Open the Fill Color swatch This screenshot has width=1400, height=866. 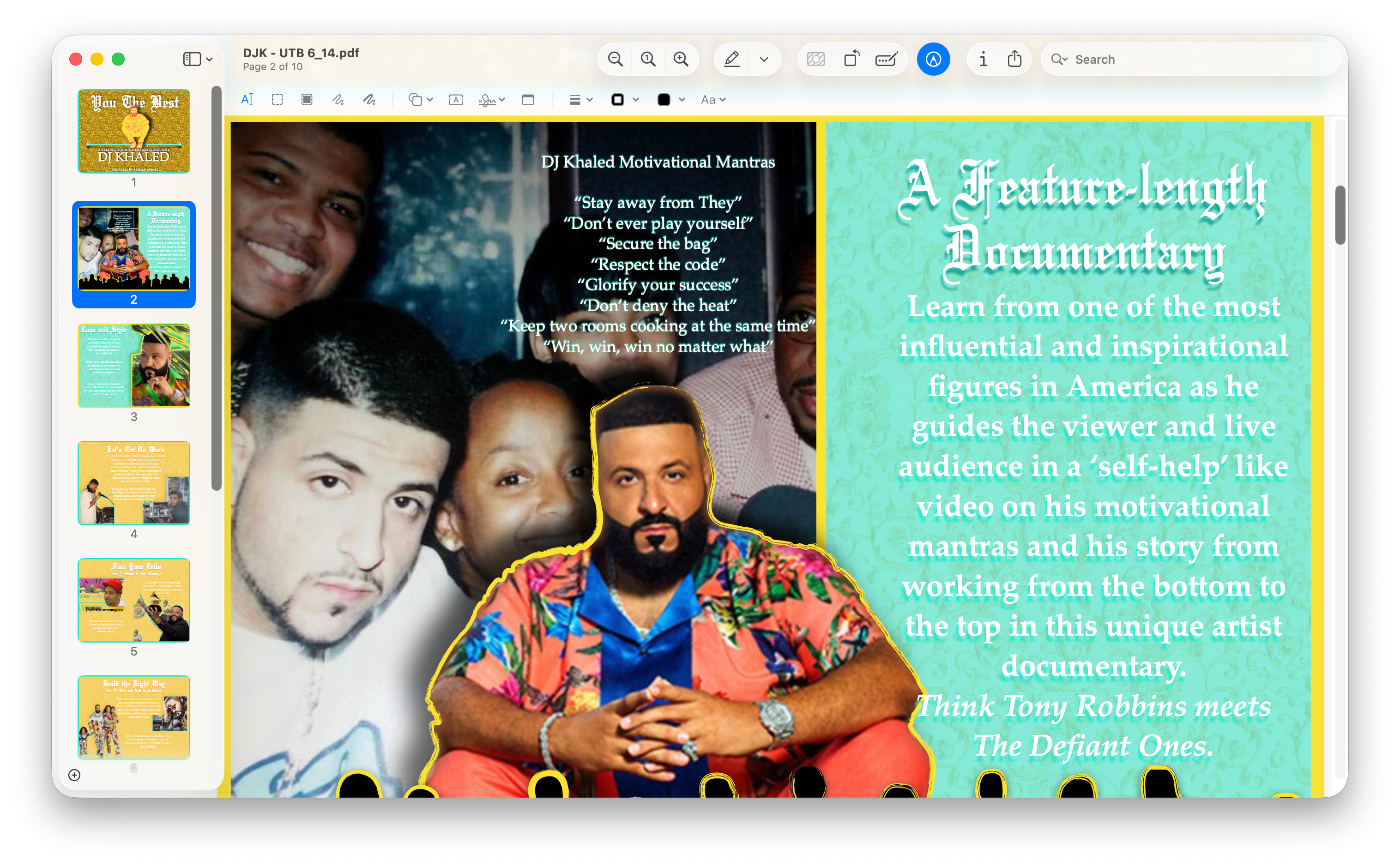[x=671, y=100]
